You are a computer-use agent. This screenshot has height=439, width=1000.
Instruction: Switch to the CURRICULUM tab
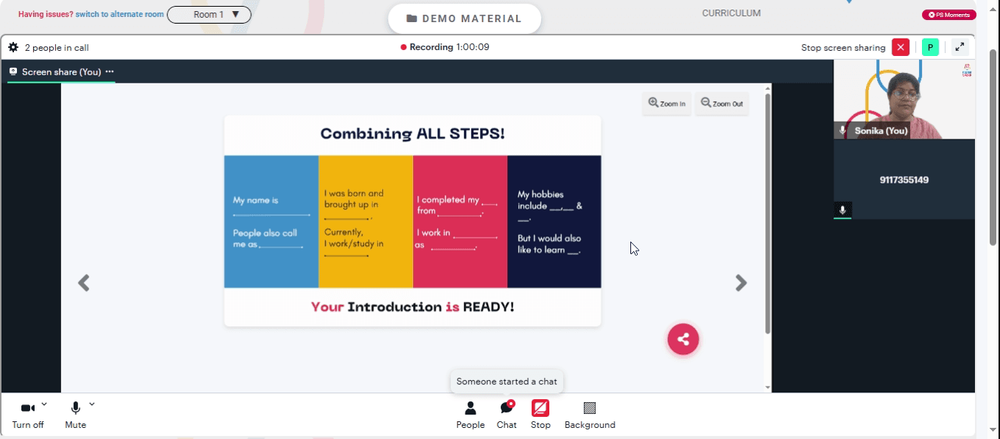tap(731, 13)
